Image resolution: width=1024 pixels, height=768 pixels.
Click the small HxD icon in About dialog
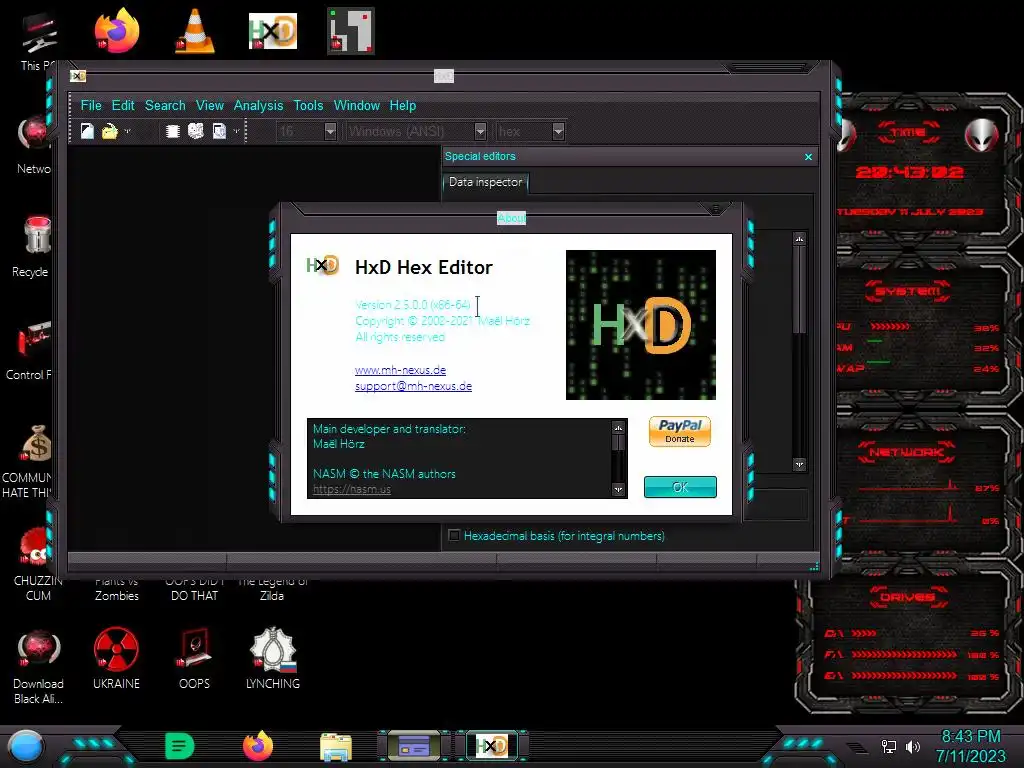(323, 265)
